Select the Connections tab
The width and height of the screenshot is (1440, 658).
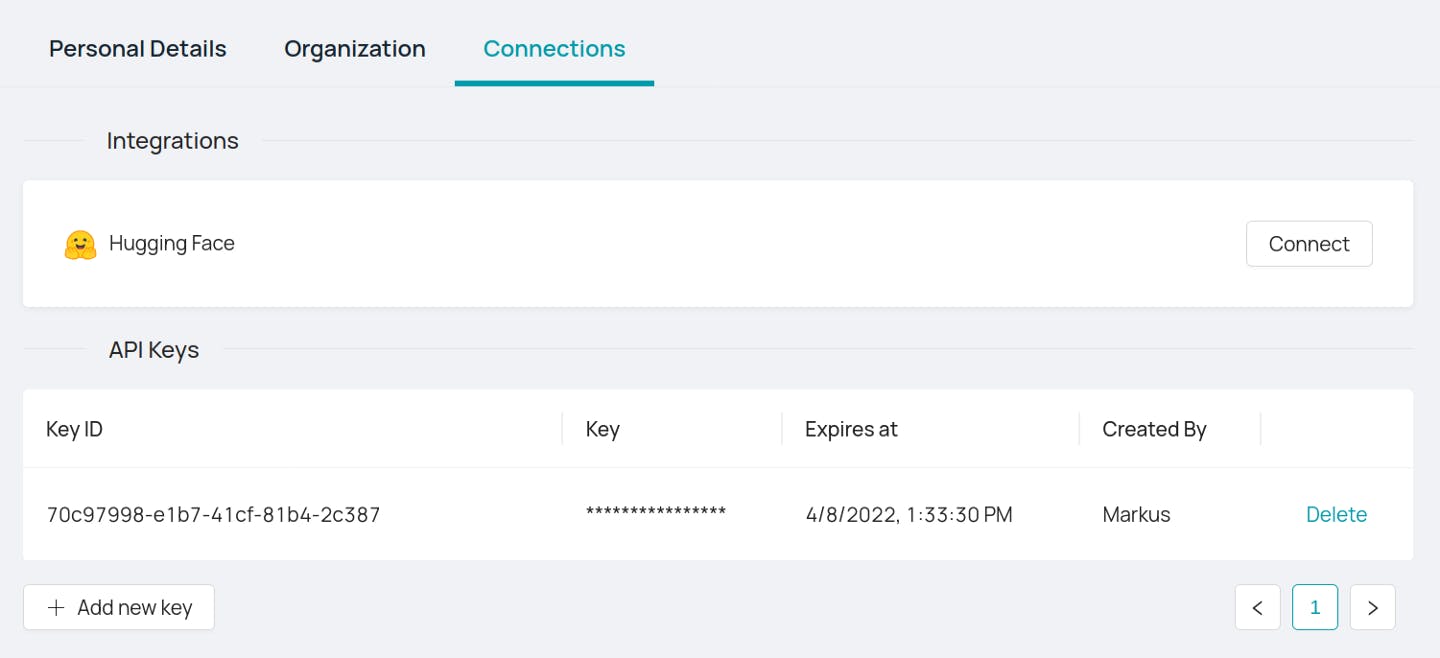[554, 48]
